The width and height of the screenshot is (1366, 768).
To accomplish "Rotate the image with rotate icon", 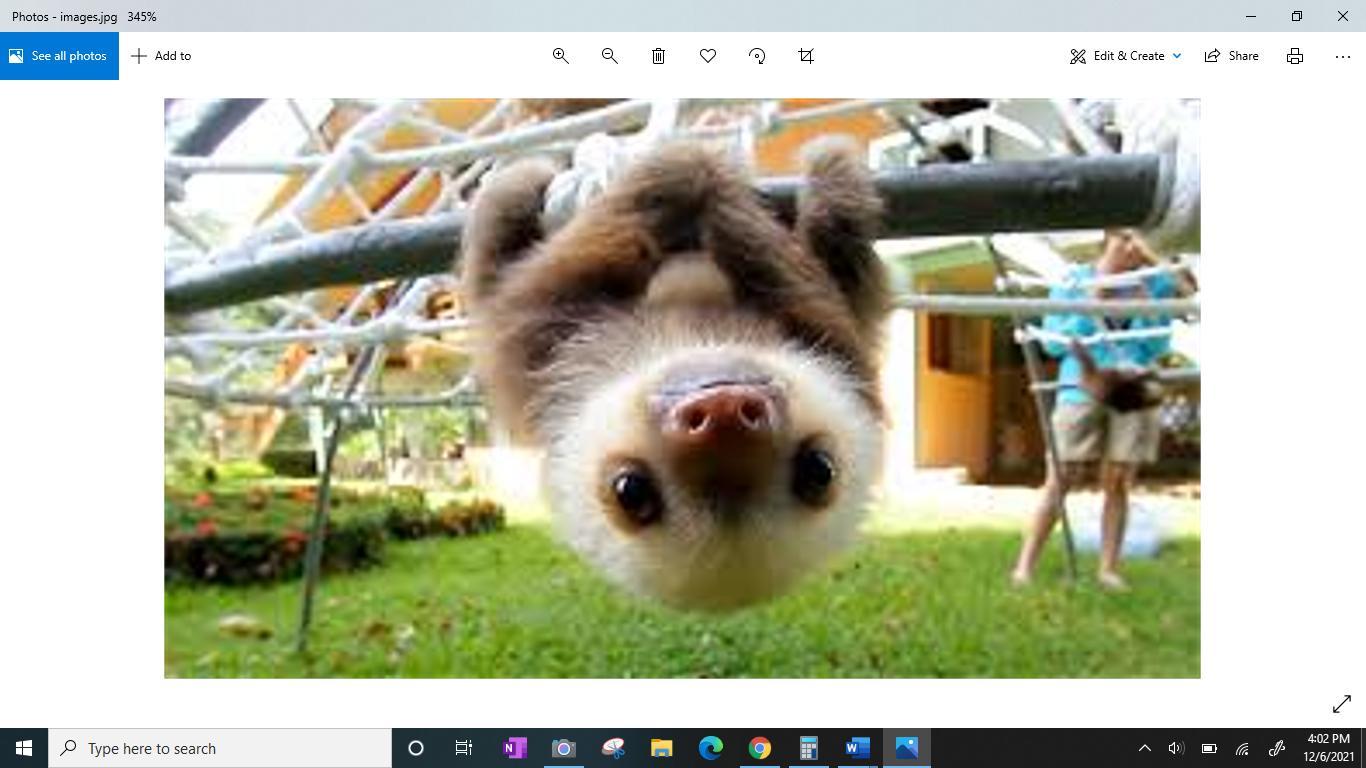I will 757,56.
